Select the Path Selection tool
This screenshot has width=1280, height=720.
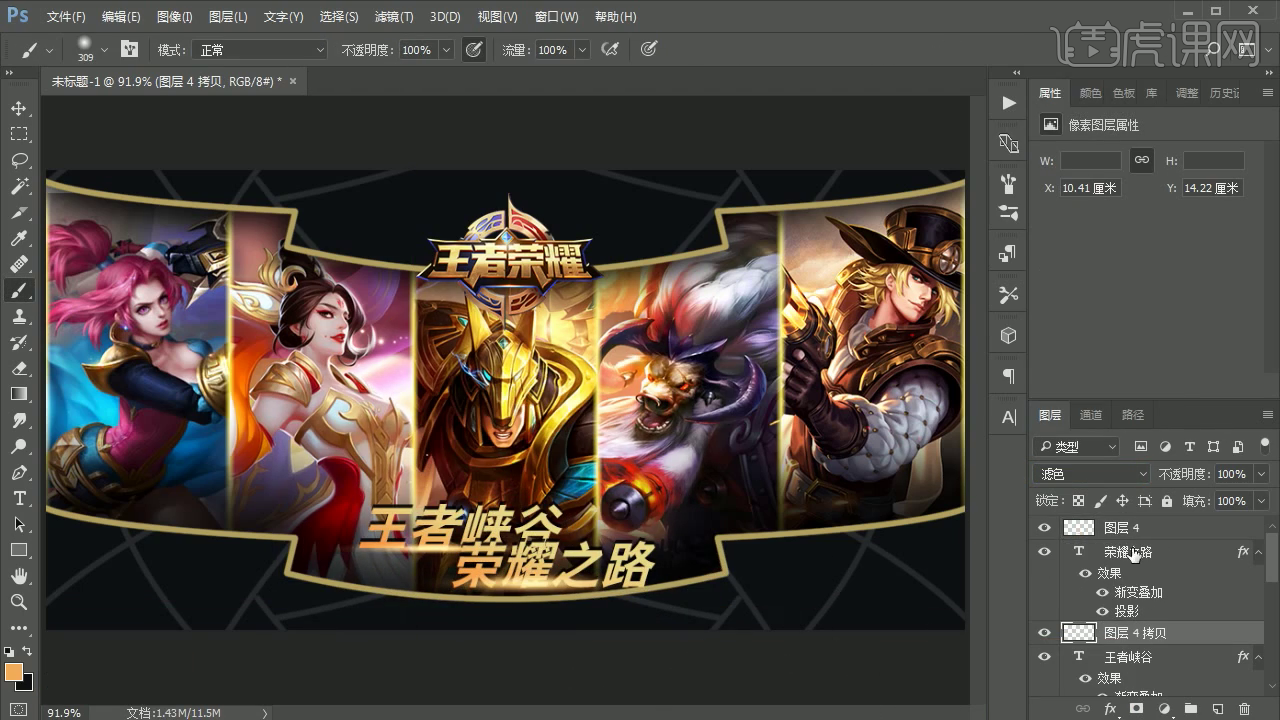[x=18, y=524]
